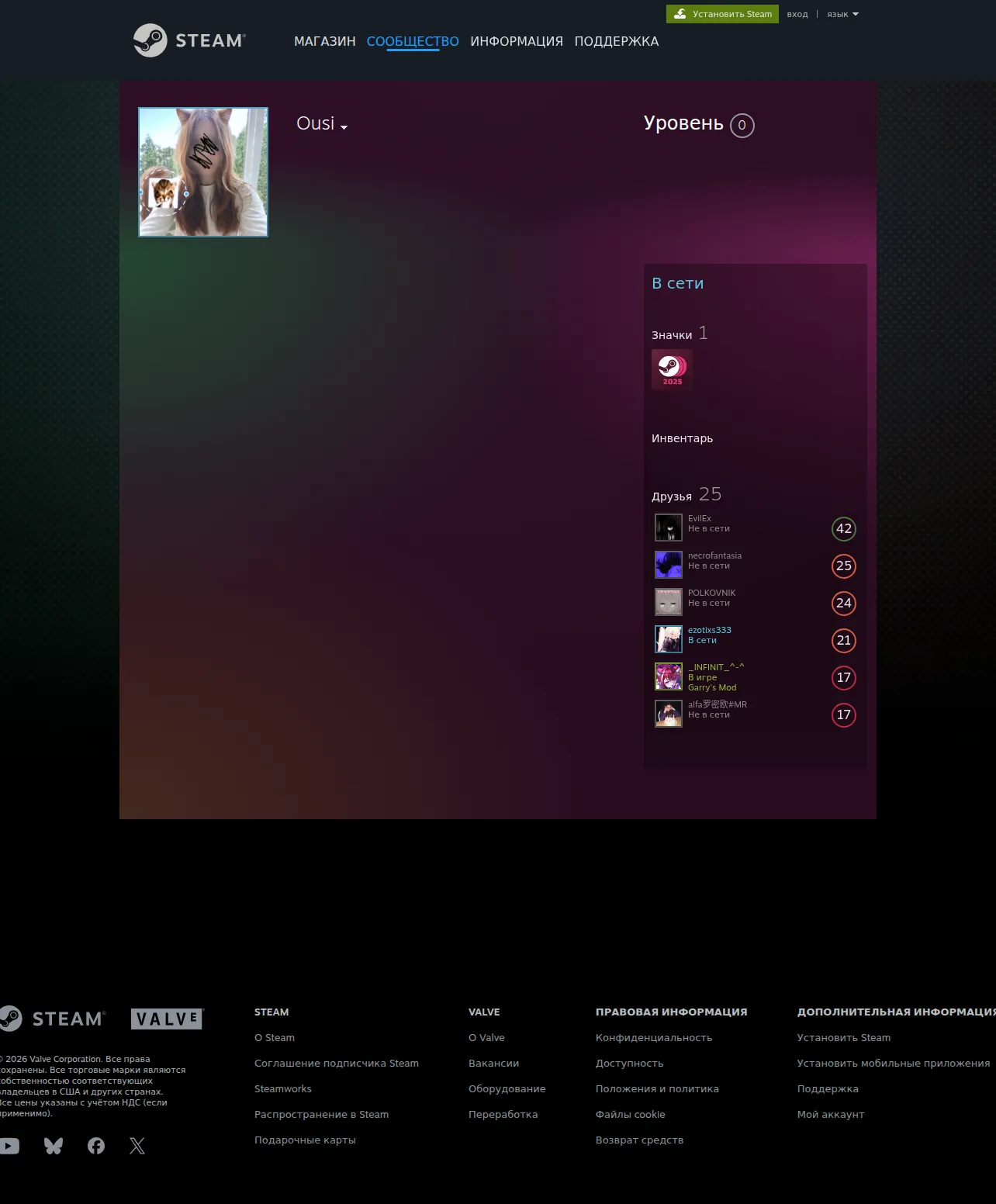The width and height of the screenshot is (996, 1204).
Task: Open Распространение в Steam link
Action: (322, 1114)
